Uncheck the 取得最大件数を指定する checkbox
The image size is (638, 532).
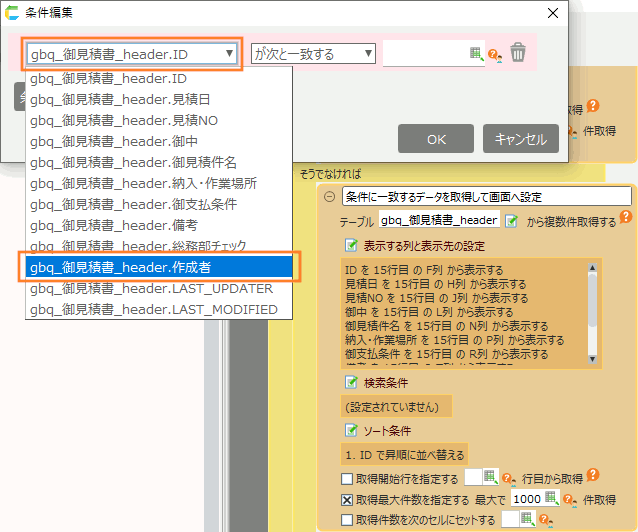point(347,499)
